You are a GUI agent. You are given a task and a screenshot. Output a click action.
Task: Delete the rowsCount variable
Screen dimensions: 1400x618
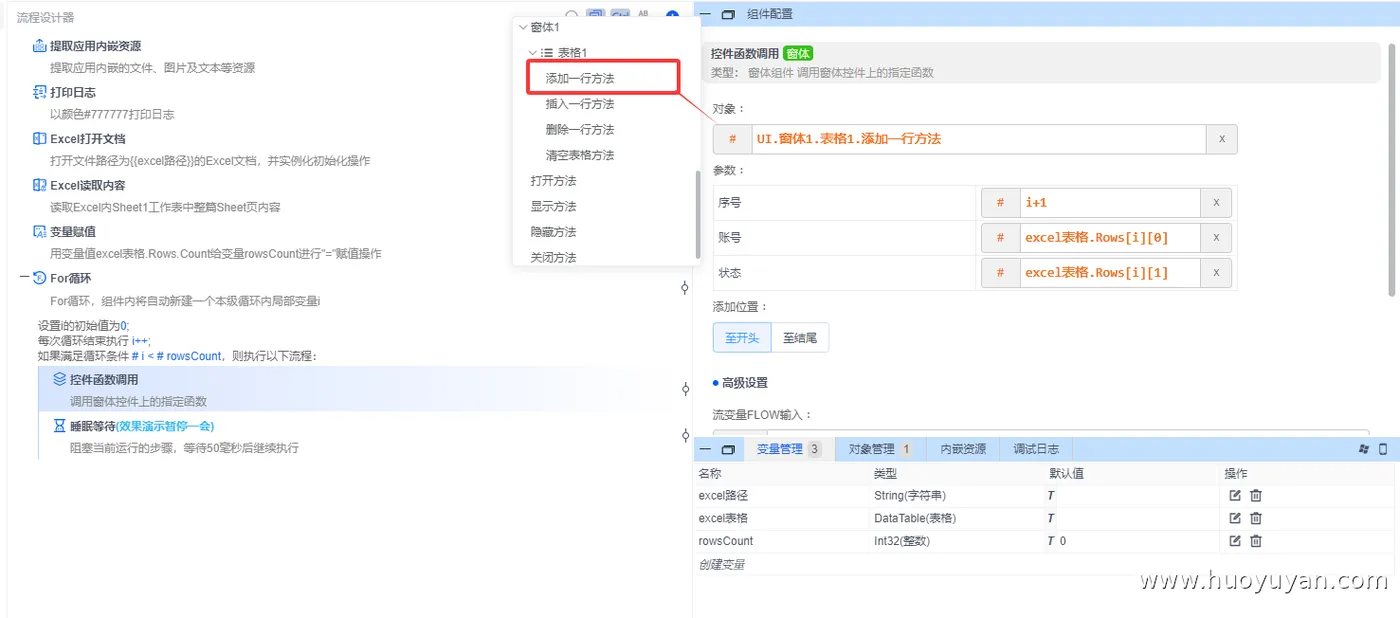tap(1256, 541)
